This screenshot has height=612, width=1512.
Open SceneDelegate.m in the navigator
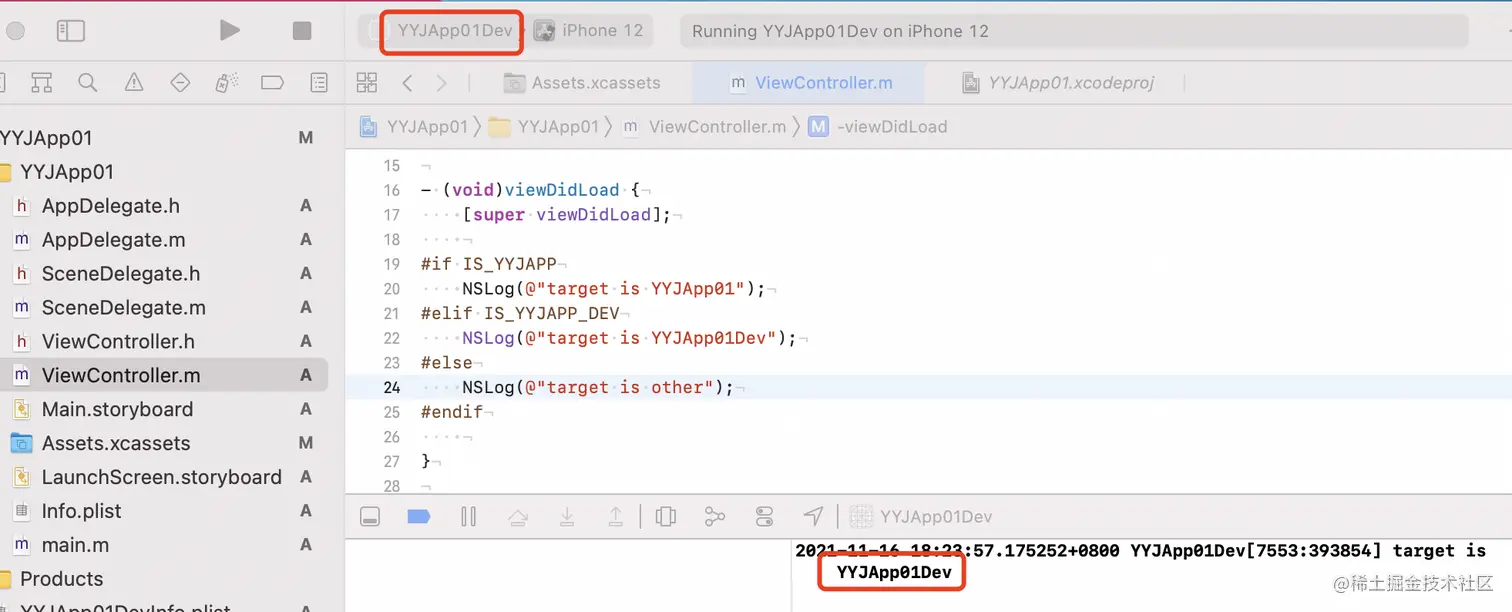pyautogui.click(x=164, y=308)
